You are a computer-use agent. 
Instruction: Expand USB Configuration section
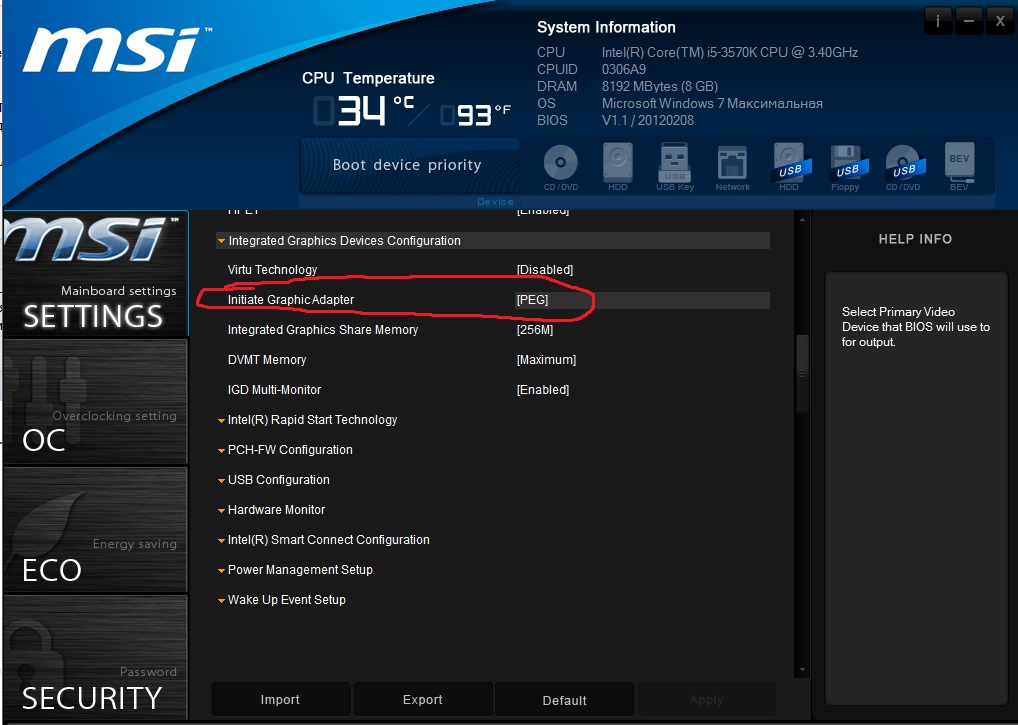[x=274, y=480]
